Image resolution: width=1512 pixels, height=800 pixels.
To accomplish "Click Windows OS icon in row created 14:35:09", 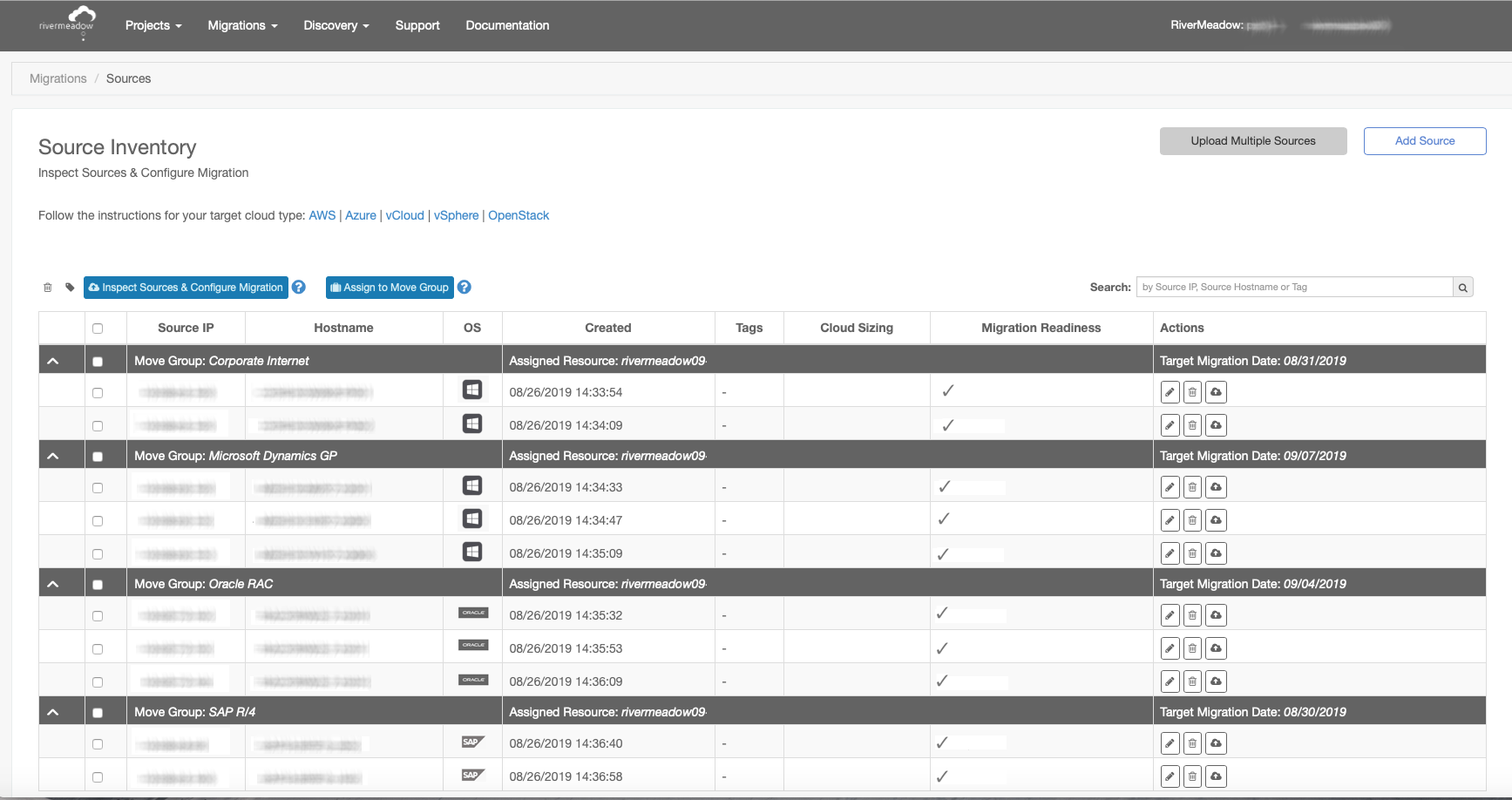I will pos(472,552).
